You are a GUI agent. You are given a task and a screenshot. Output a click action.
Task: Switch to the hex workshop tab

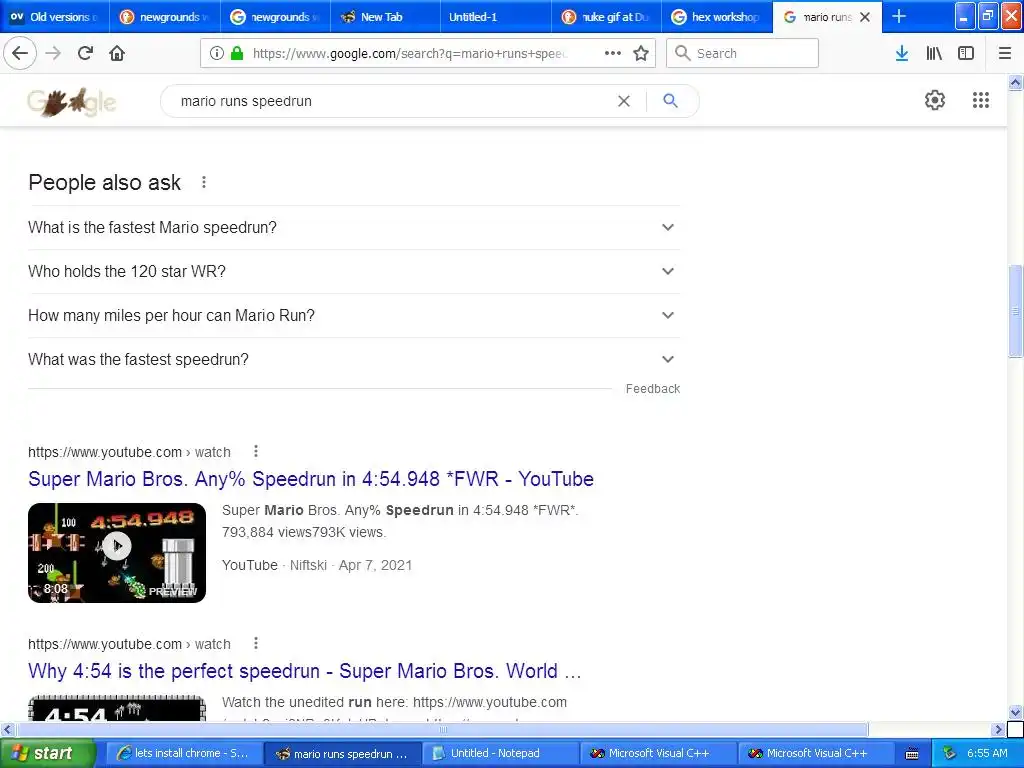point(716,17)
